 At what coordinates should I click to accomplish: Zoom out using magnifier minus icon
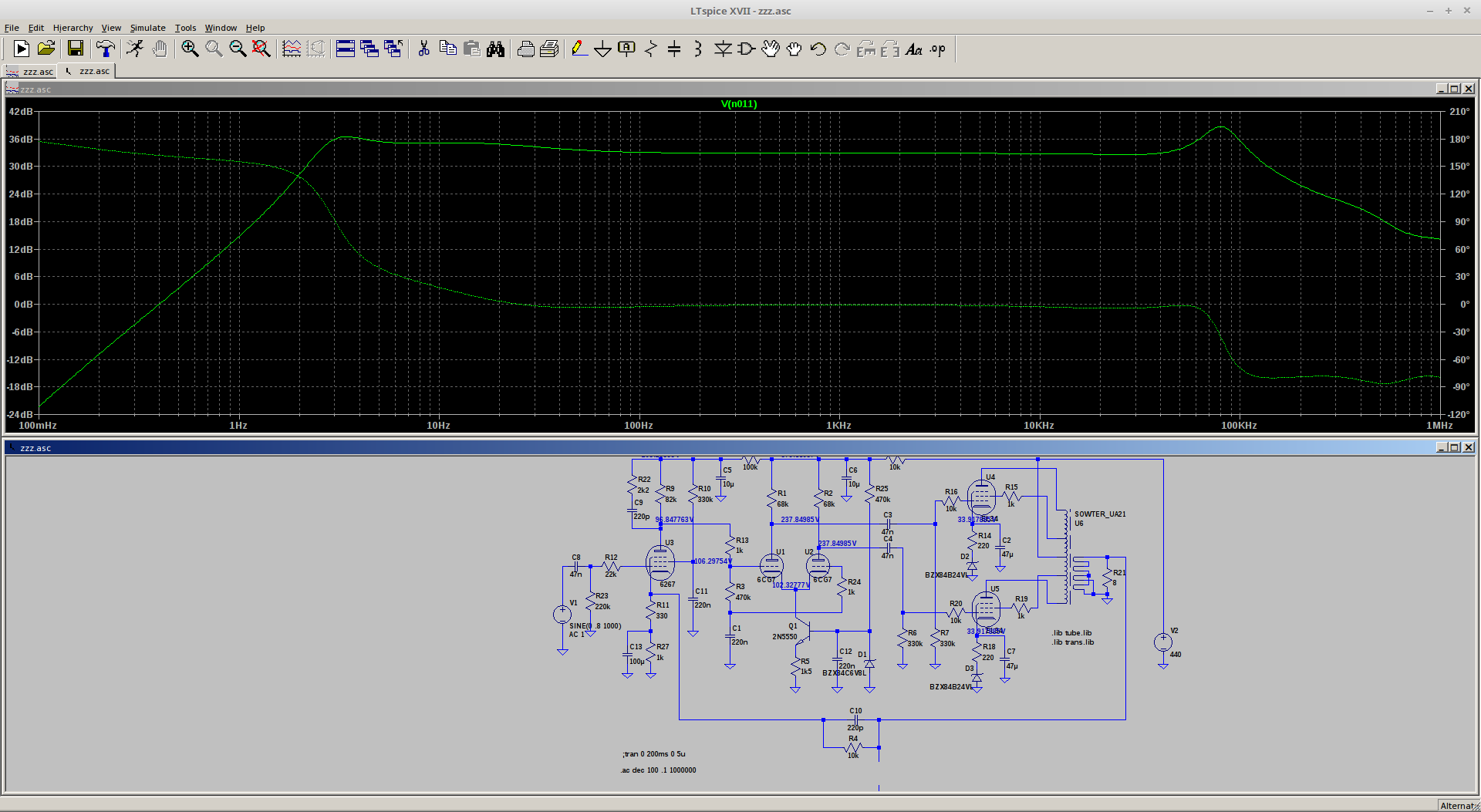tap(238, 49)
